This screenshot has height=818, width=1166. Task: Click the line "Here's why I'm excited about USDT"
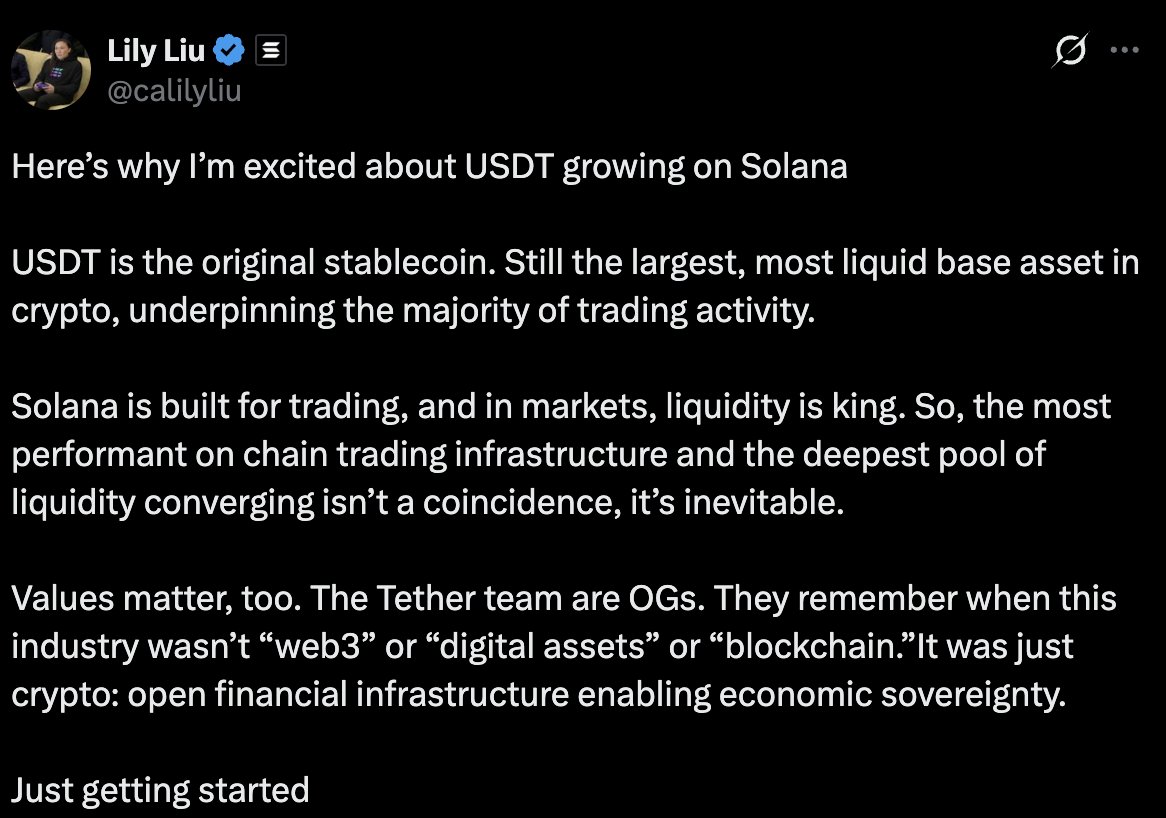click(429, 167)
